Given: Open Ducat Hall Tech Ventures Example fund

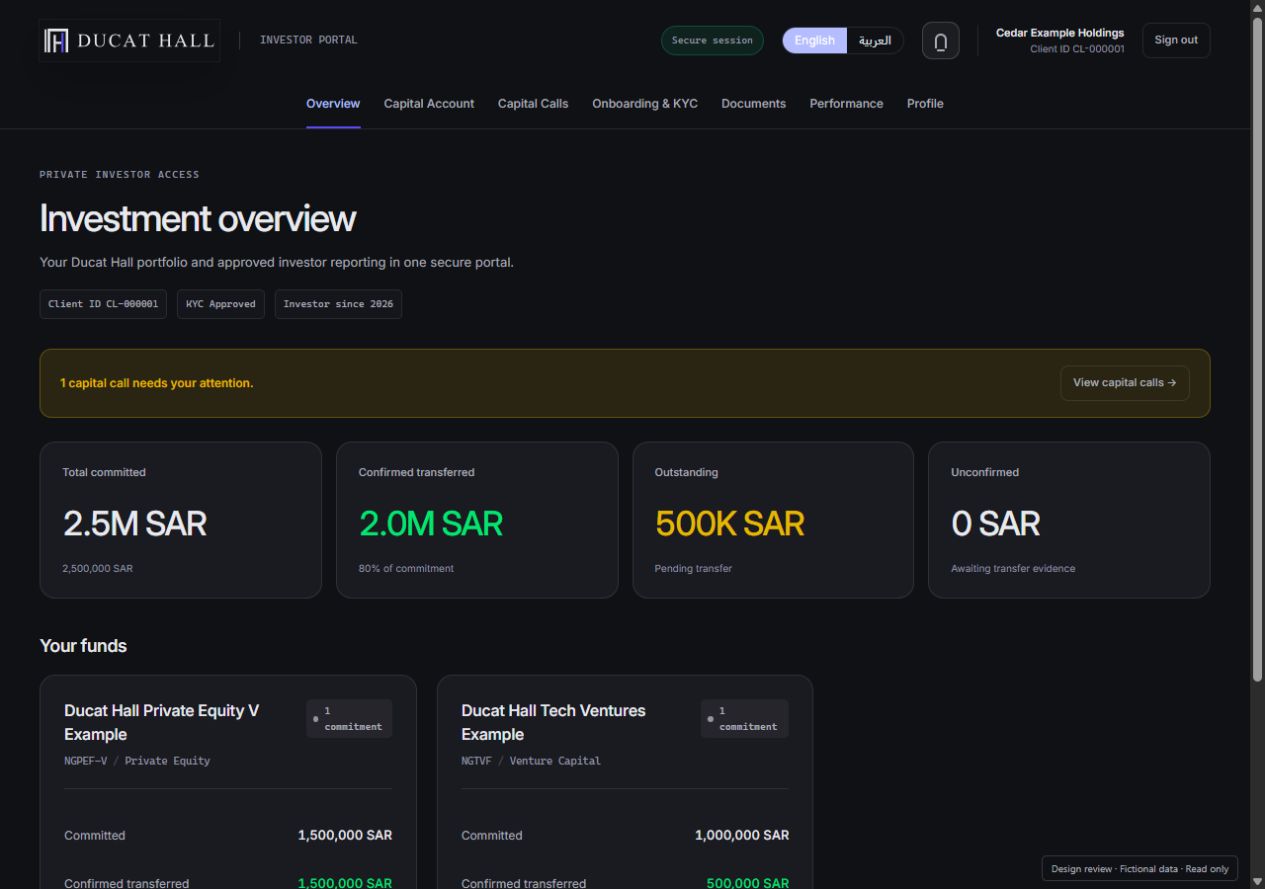Looking at the screenshot, I should pos(553,722).
